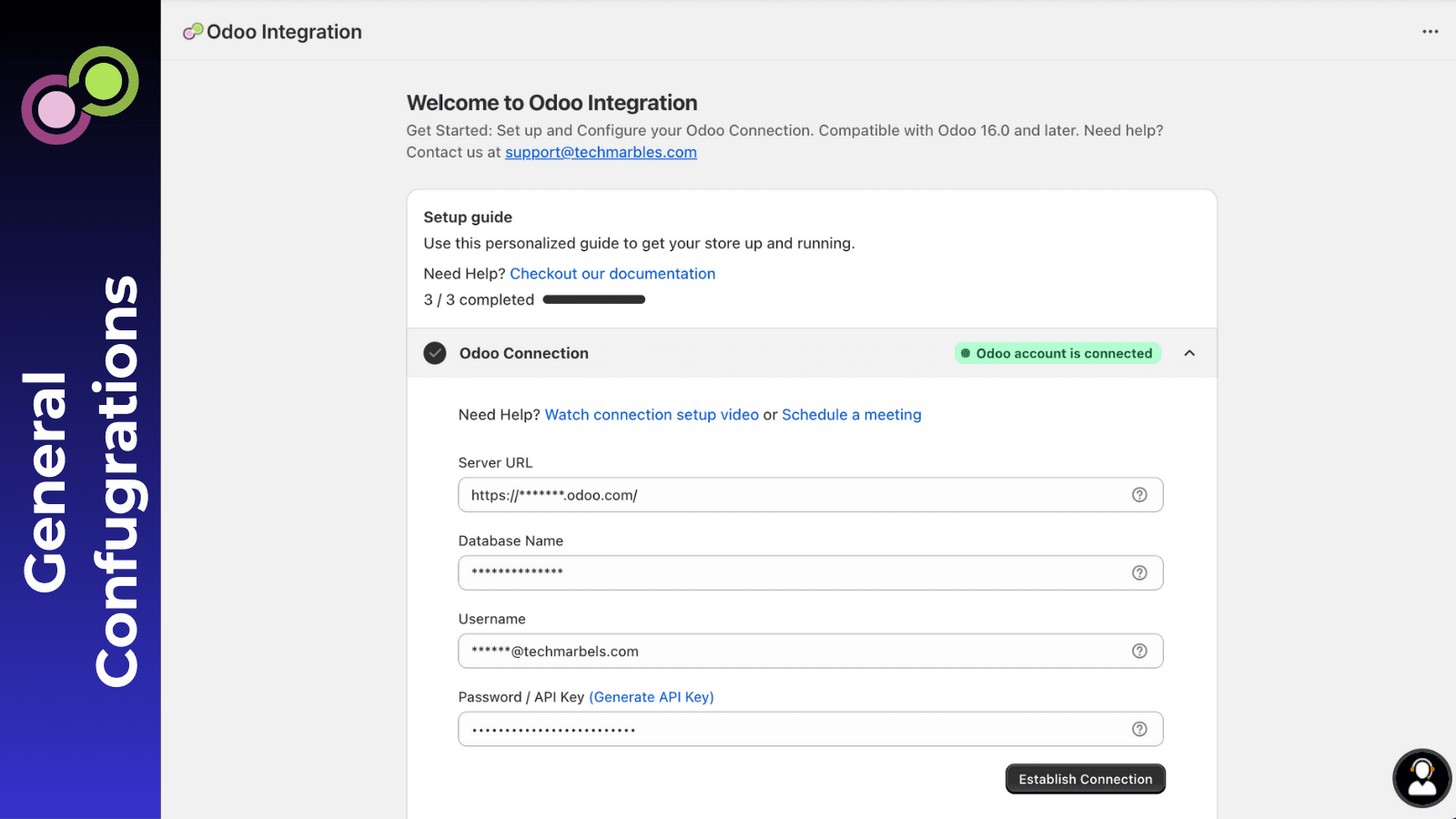1456x819 pixels.
Task: Click the Password / API Key help icon
Action: [1139, 729]
